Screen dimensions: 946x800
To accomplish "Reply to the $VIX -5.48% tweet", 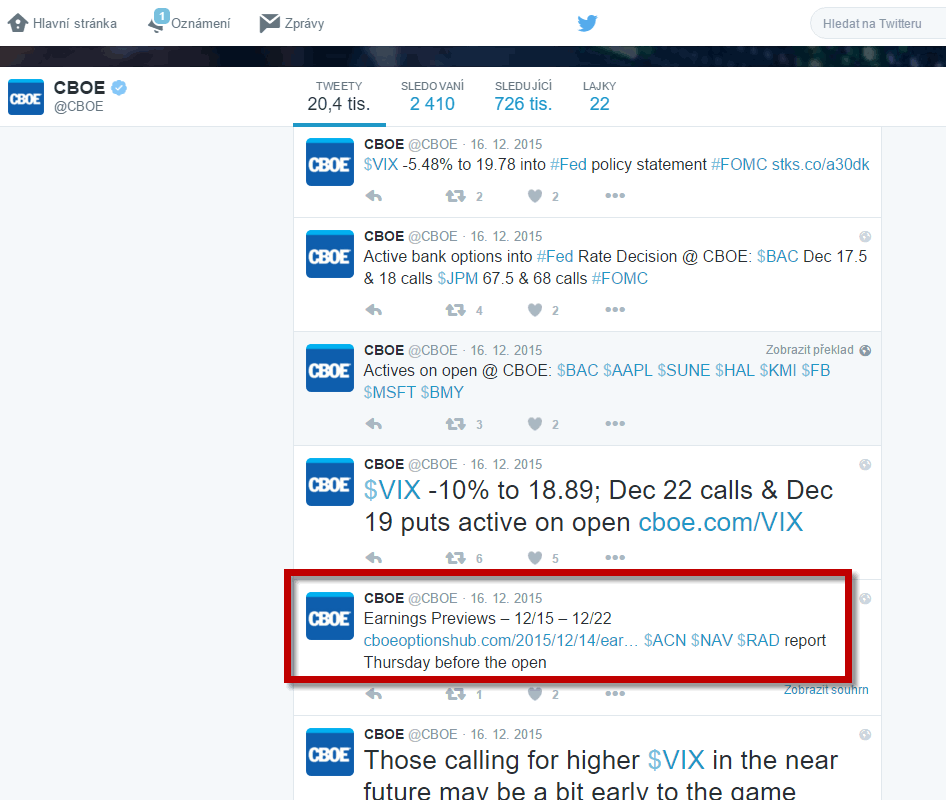I will coord(374,196).
